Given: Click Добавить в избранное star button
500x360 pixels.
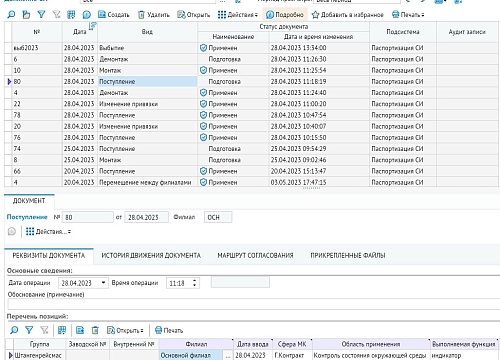Looking at the screenshot, I should click(348, 15).
